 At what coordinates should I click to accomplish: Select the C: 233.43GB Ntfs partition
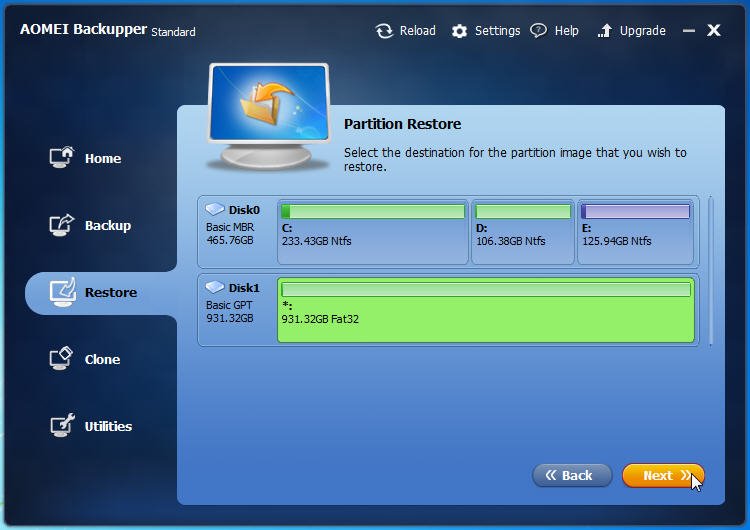tap(373, 232)
